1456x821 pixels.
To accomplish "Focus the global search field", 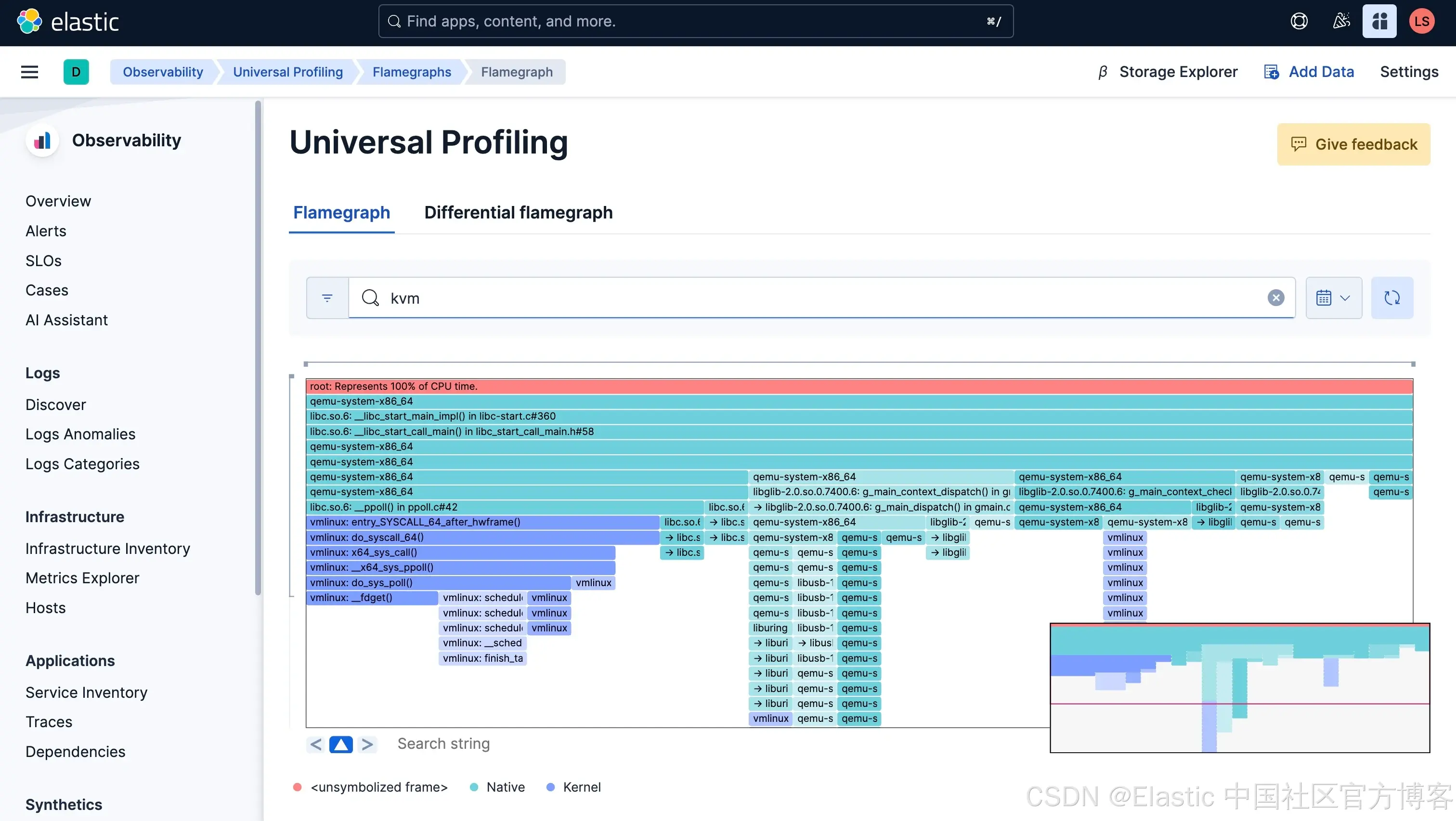I will click(695, 22).
